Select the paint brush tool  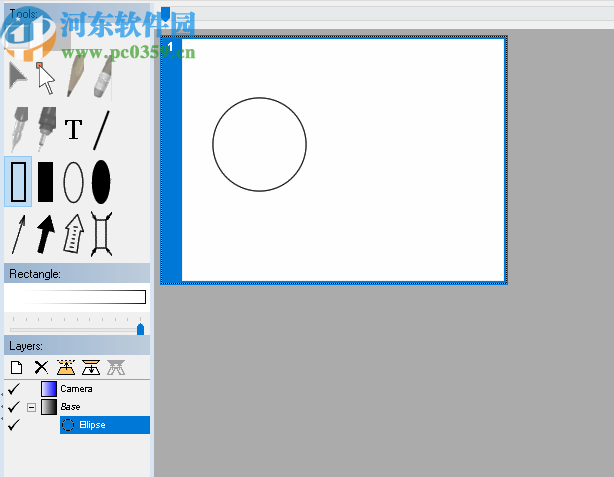coord(75,76)
